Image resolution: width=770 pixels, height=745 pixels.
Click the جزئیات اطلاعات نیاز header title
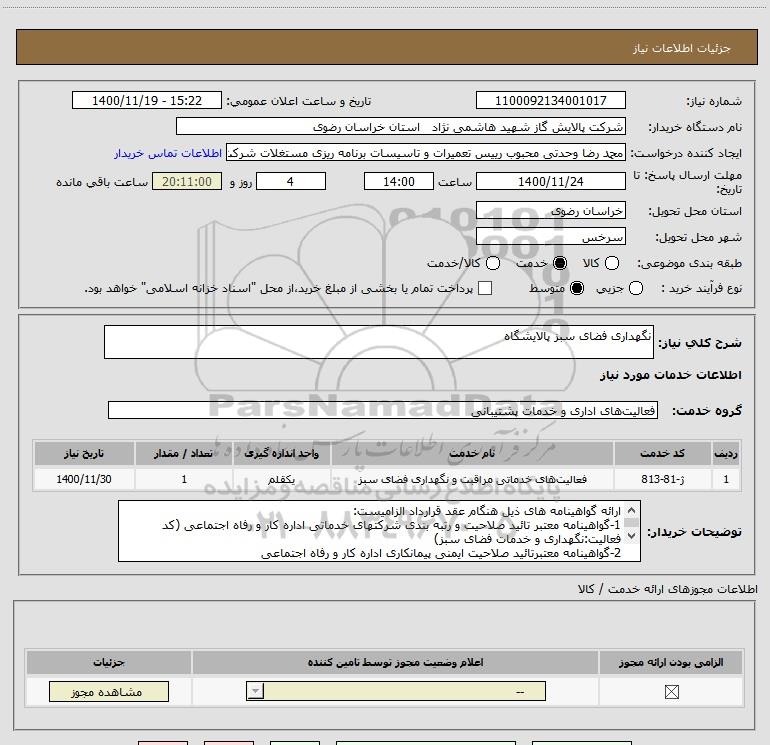[x=681, y=48]
